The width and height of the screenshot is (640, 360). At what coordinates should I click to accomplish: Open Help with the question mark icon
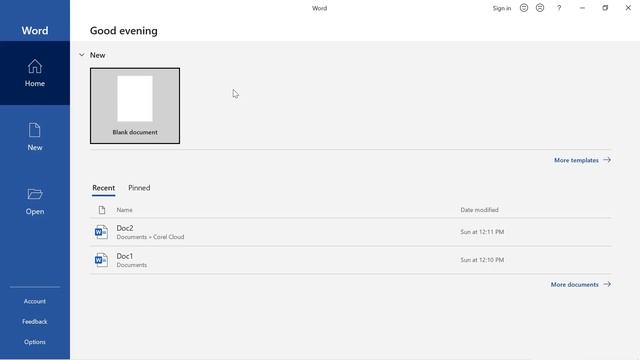click(559, 8)
